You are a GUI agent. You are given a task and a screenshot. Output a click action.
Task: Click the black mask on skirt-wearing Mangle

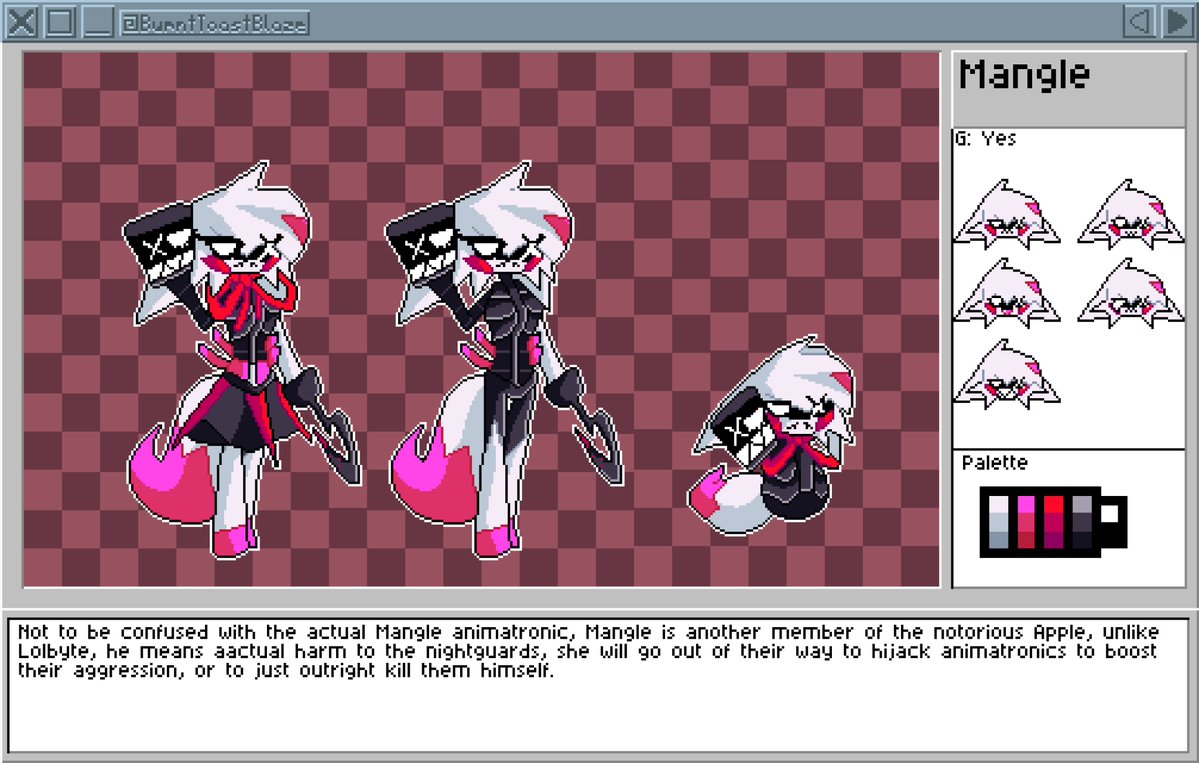pyautogui.click(x=158, y=243)
